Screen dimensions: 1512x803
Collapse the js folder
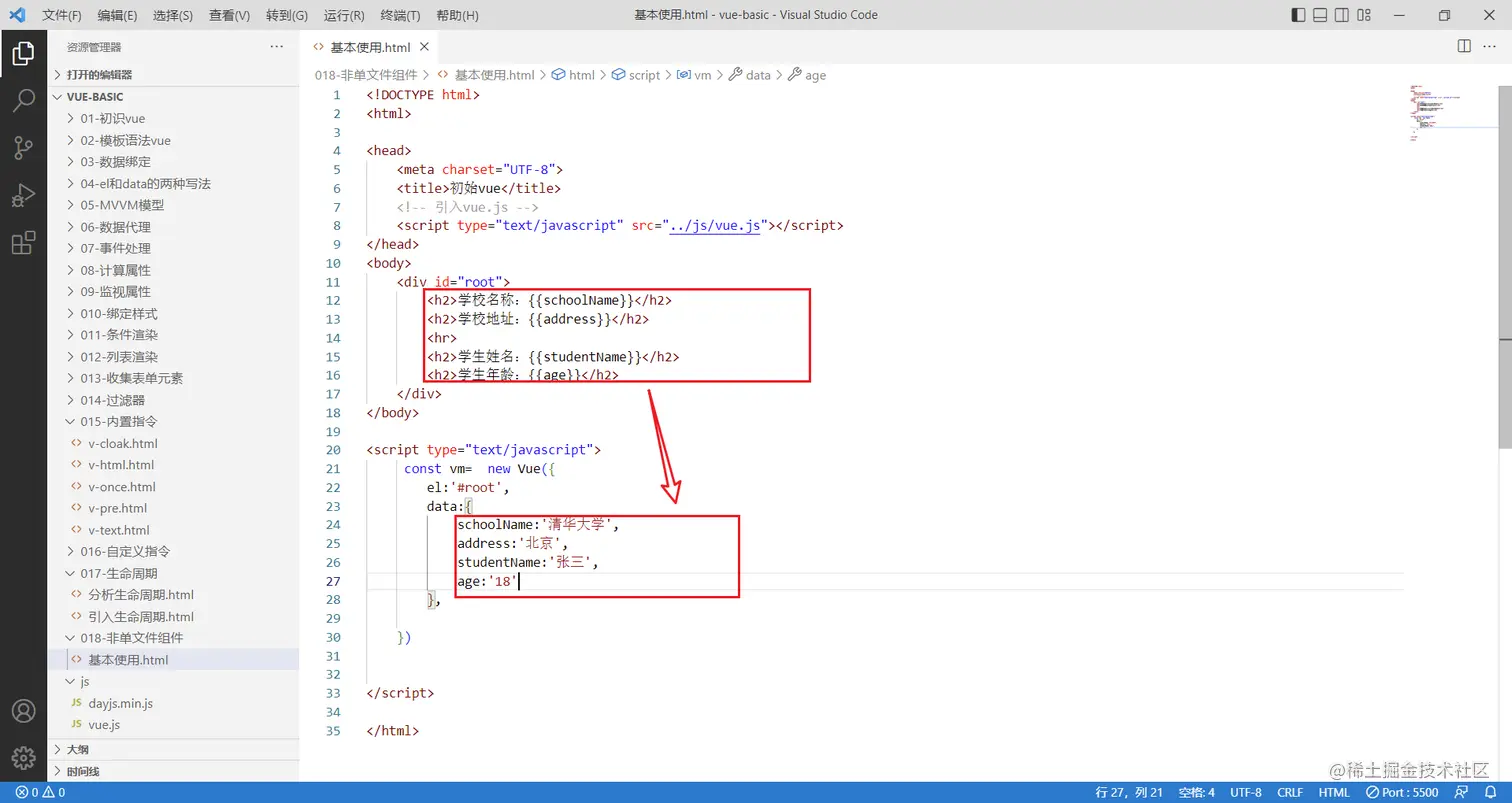coord(174,681)
